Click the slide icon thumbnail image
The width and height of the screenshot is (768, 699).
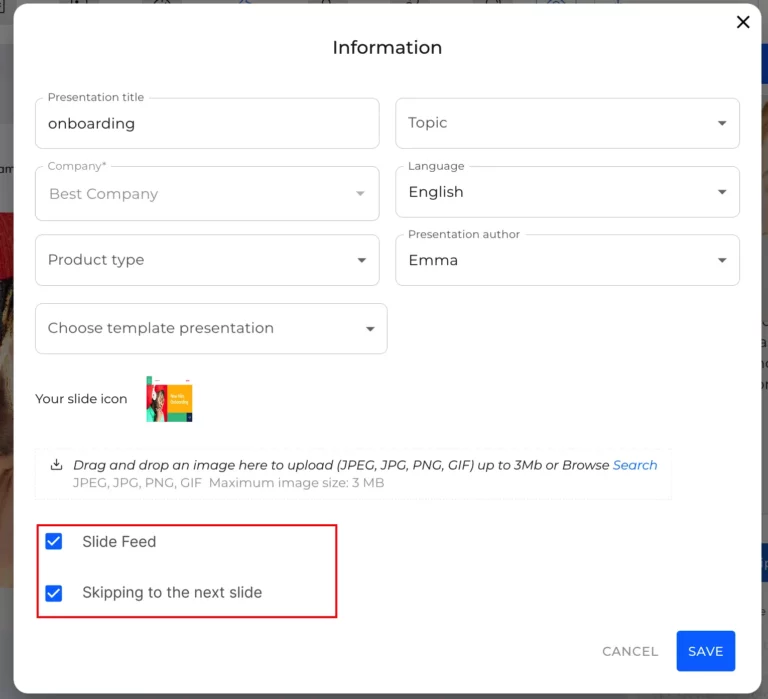click(x=169, y=399)
